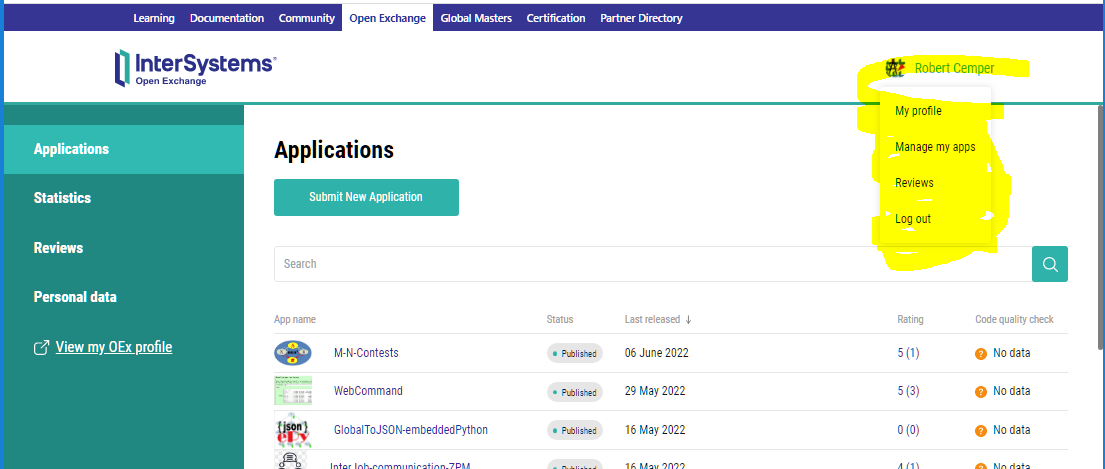Image resolution: width=1105 pixels, height=469 pixels.
Task: Click the Published badge for M-N-Contests
Action: coord(575,354)
